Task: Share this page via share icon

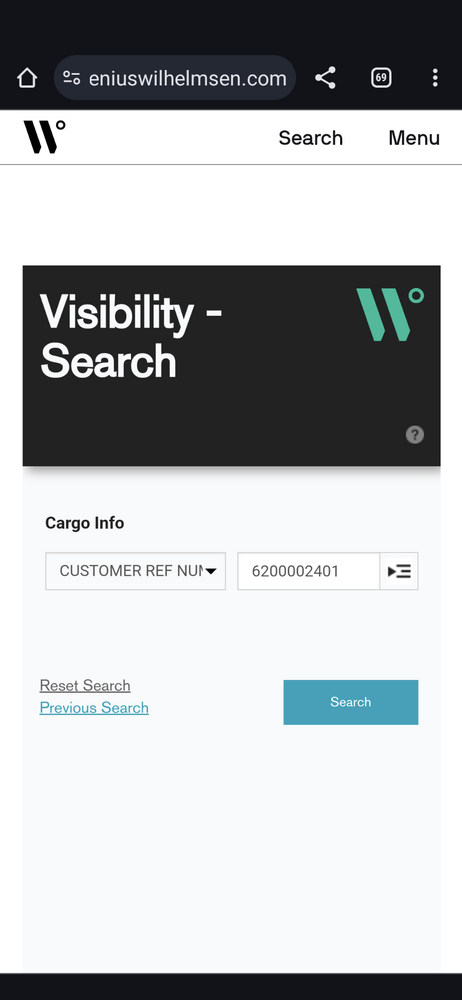Action: coord(325,78)
